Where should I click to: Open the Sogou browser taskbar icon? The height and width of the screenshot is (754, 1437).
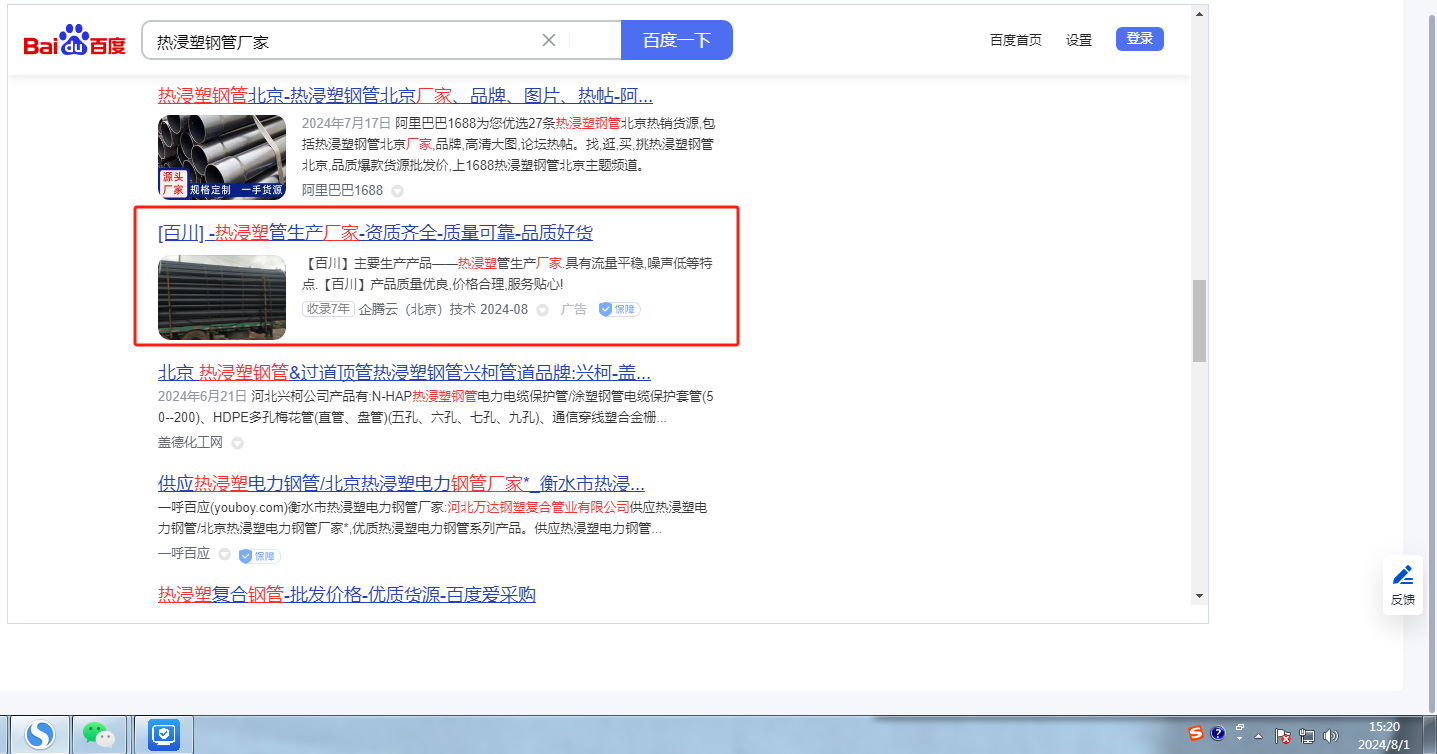[x=40, y=735]
